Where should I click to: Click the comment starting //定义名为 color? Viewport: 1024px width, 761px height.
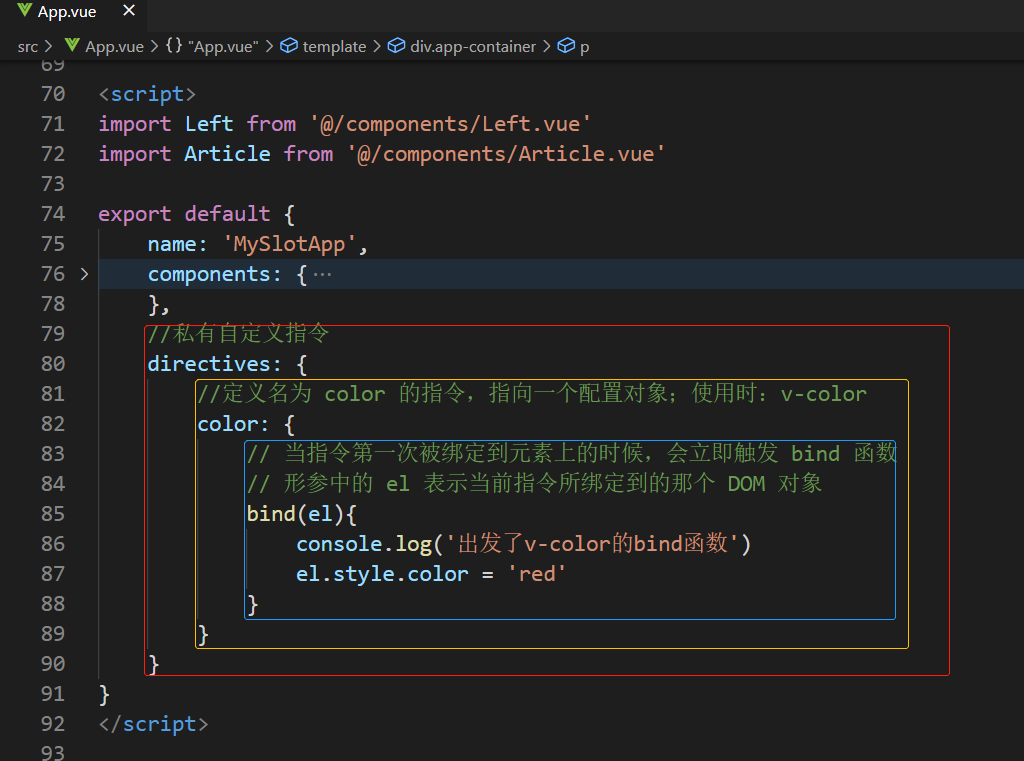[x=532, y=394]
